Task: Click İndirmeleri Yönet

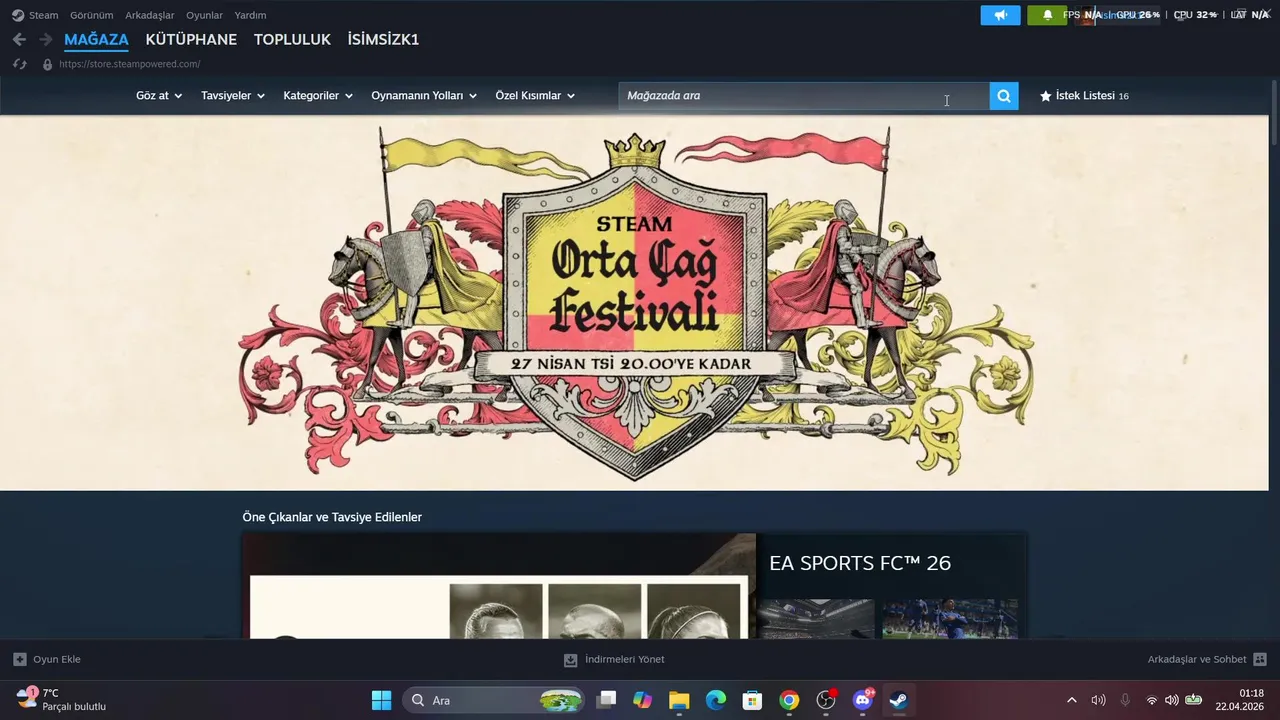Action: tap(614, 660)
